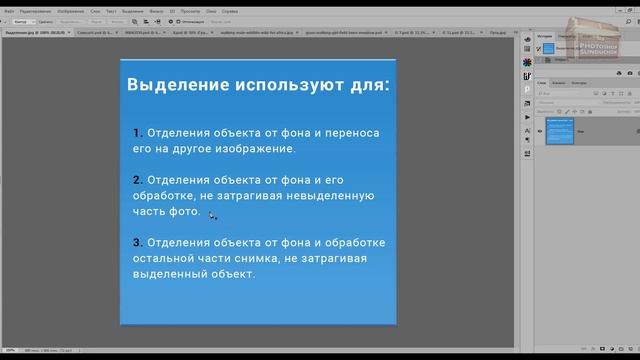
Task: Open the Контур mode dropdown in options bar
Action: (23, 22)
